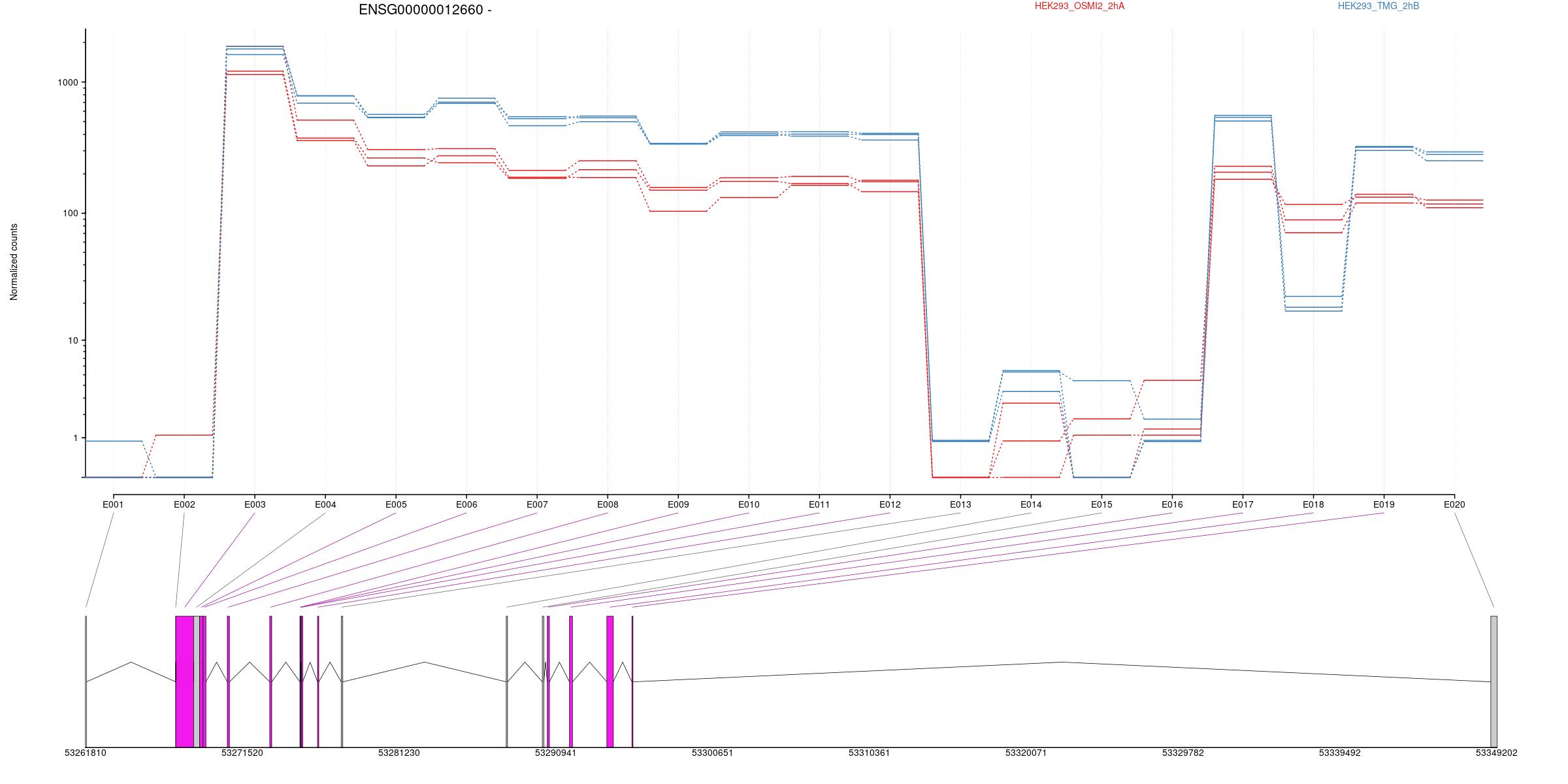Image resolution: width=1568 pixels, height=784 pixels.
Task: Click genomic coordinate 53290941
Action: [x=556, y=753]
